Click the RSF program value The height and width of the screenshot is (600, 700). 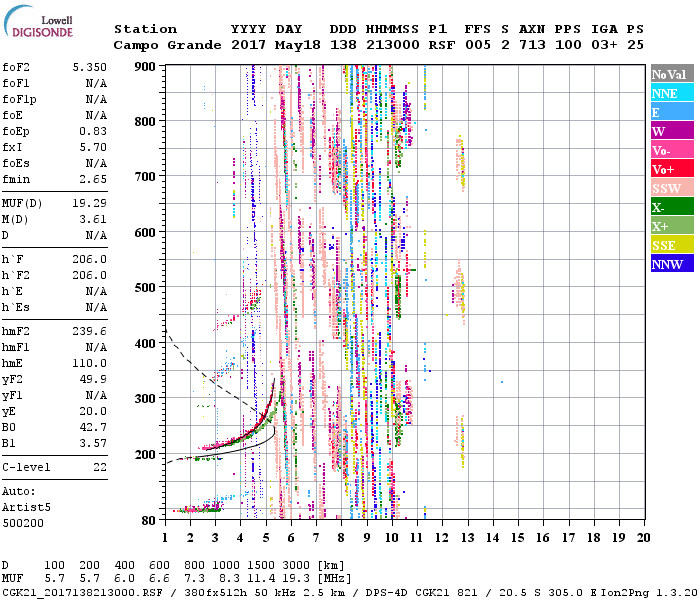[x=442, y=45]
